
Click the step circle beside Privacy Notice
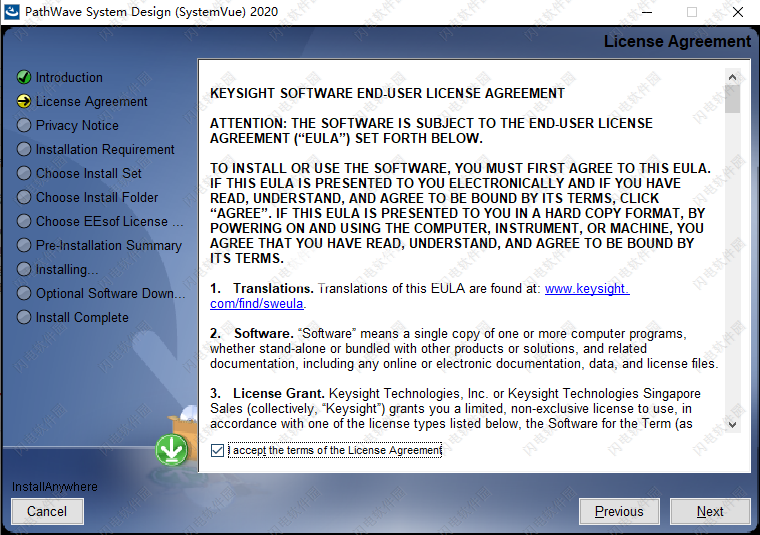tap(24, 125)
